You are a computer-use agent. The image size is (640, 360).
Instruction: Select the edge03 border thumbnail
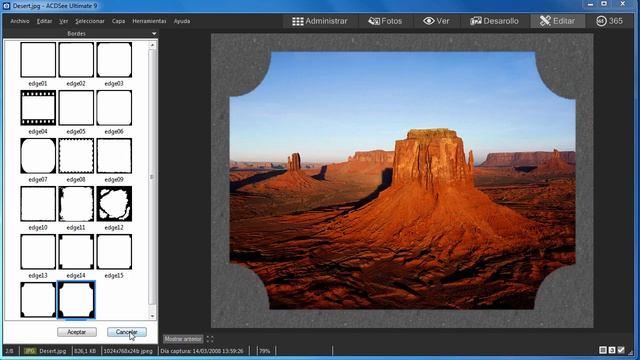click(x=114, y=60)
